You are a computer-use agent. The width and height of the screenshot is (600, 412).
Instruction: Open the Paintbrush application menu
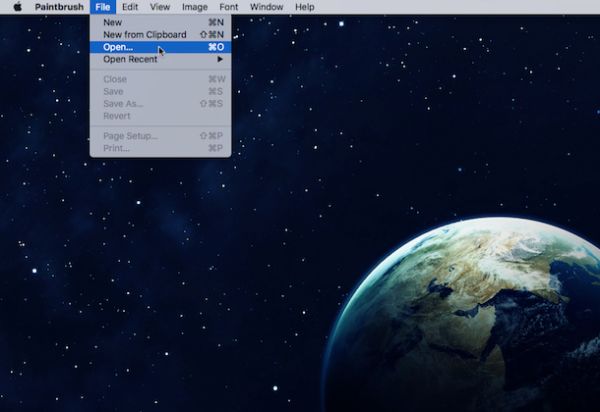tap(59, 7)
